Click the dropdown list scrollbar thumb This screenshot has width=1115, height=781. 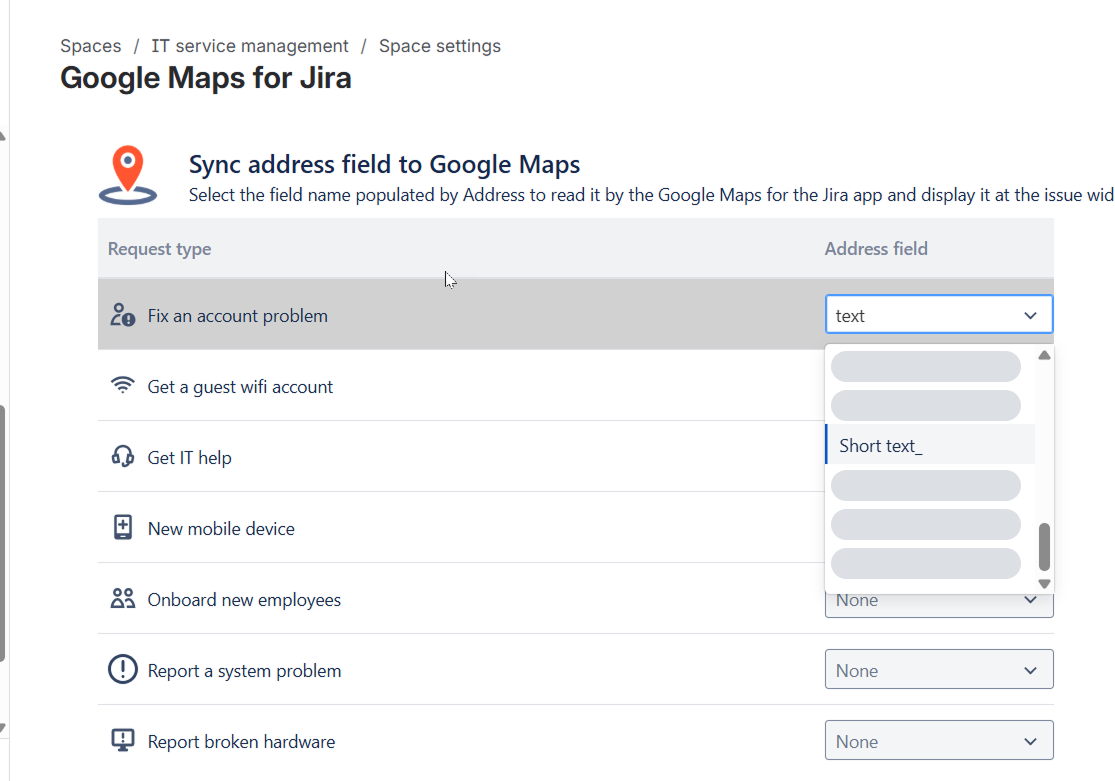point(1044,547)
